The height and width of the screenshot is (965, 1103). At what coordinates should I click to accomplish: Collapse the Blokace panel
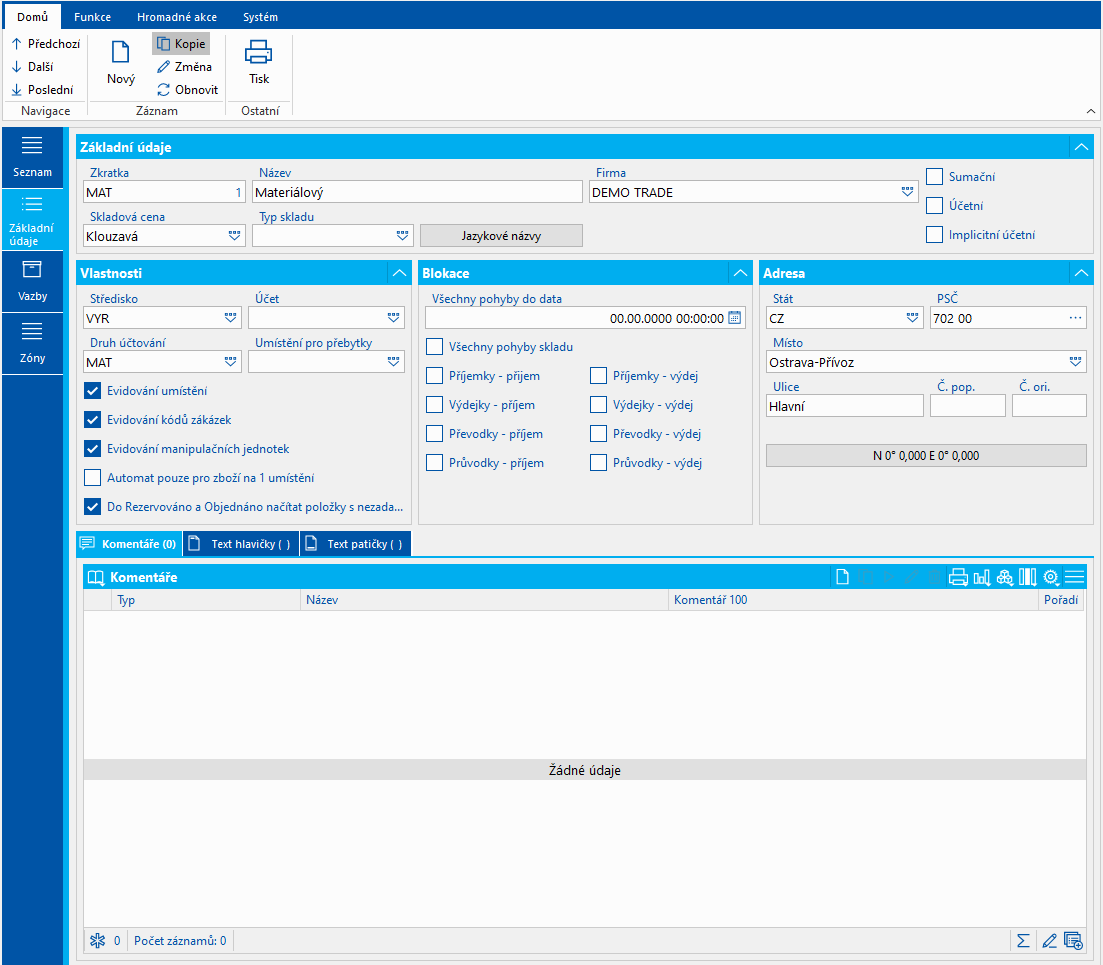[740, 273]
